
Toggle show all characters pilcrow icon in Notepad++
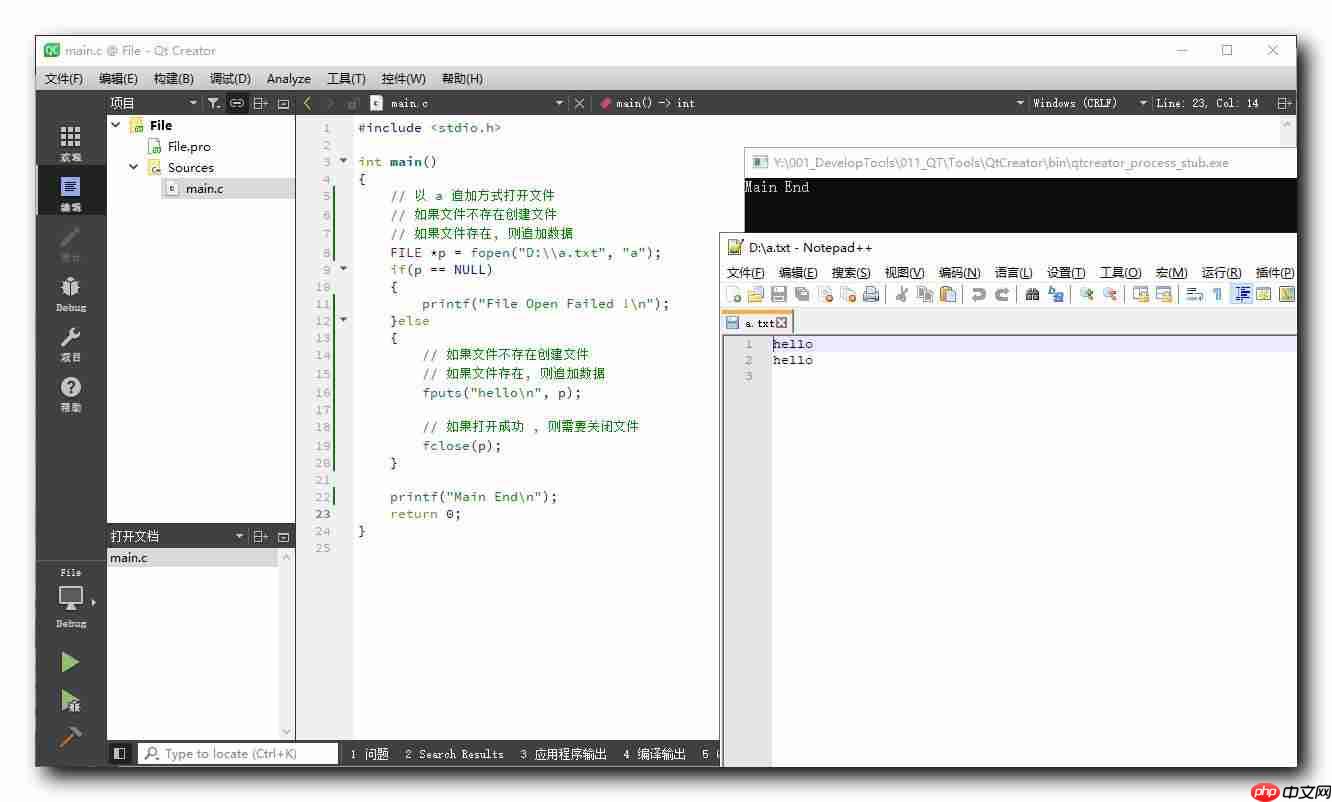click(1217, 294)
